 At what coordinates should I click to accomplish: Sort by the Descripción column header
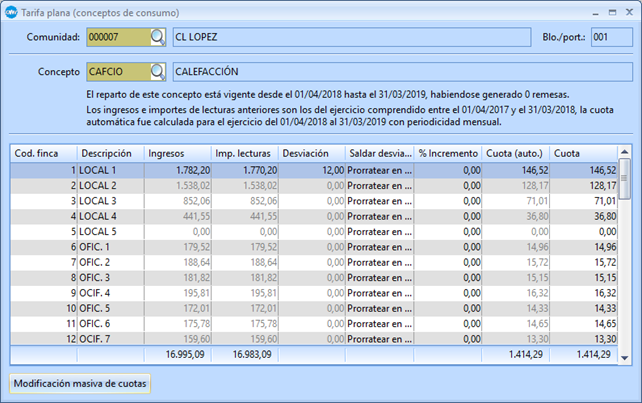[109, 154]
